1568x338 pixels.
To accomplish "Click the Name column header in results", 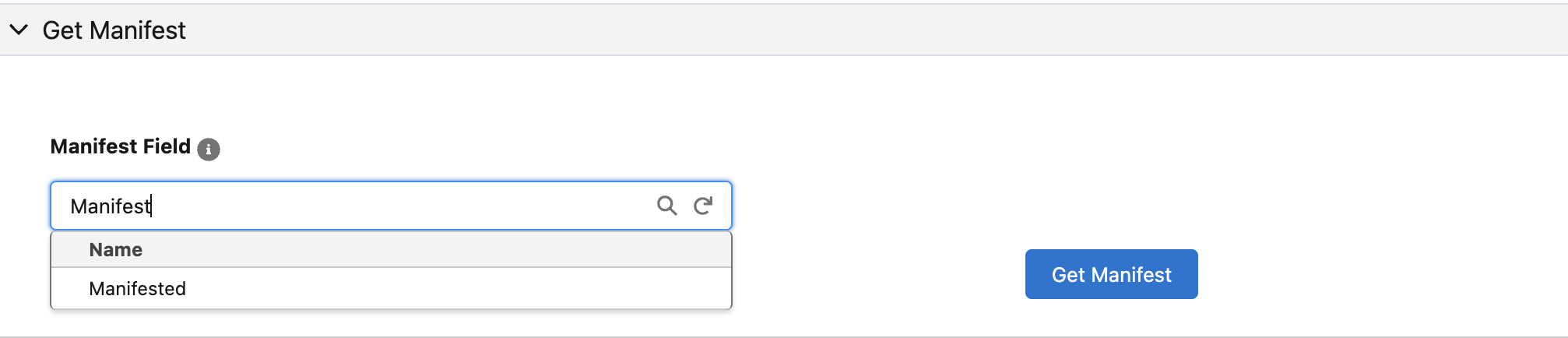I will point(116,250).
